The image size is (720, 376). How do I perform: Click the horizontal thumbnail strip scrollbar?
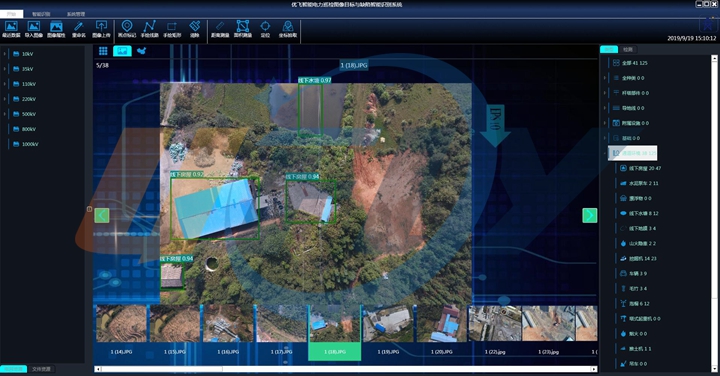(345, 369)
